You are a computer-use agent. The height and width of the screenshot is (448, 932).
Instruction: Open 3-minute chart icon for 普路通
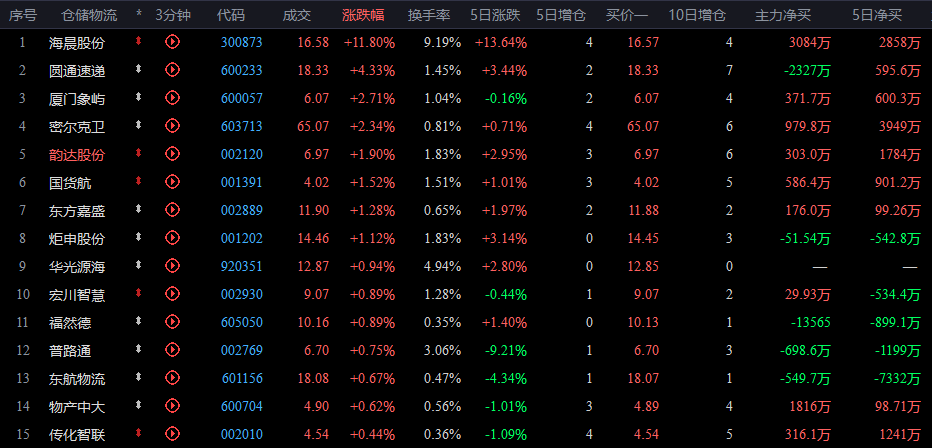pyautogui.click(x=172, y=349)
